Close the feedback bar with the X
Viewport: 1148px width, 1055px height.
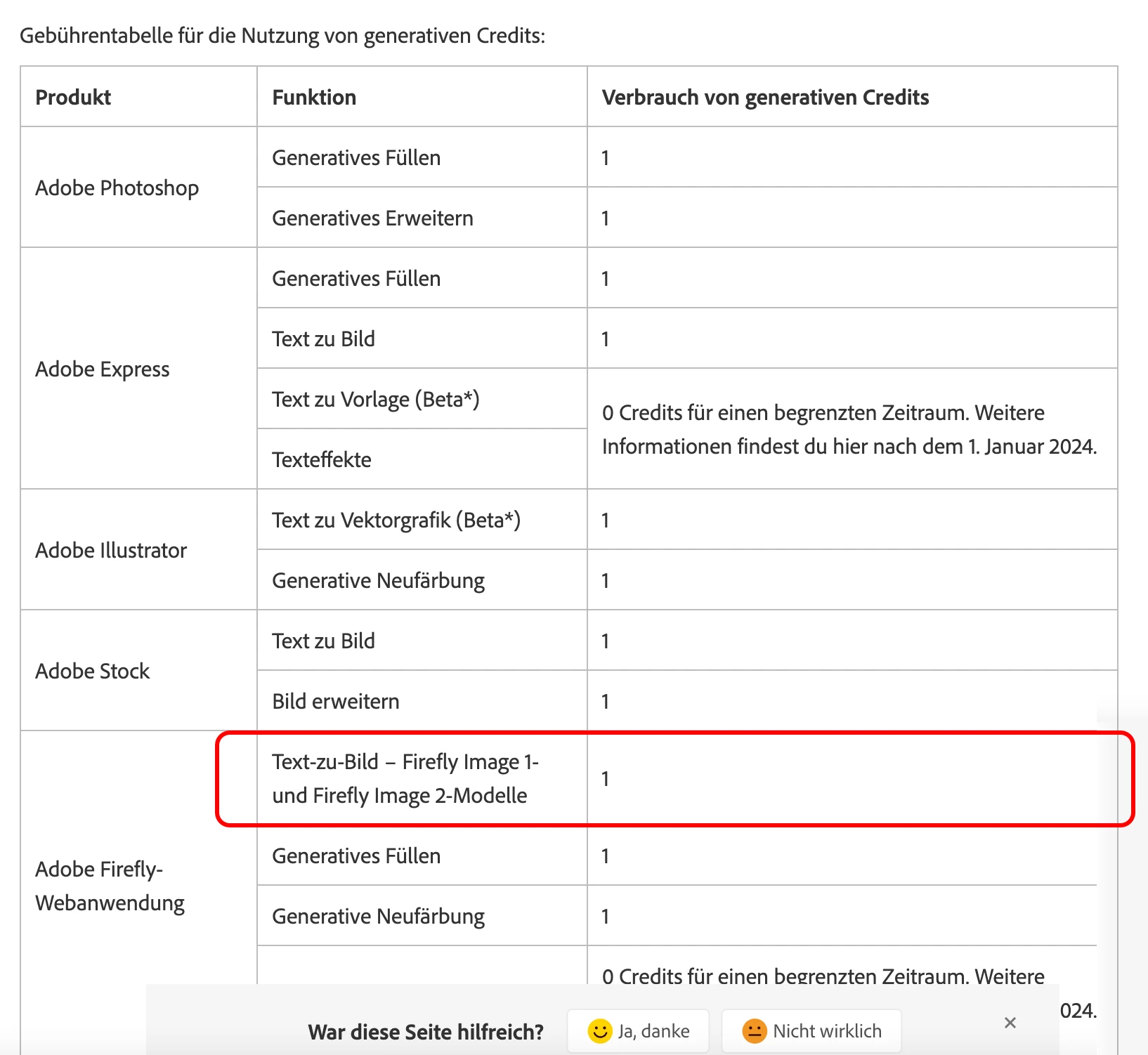point(1010,1023)
